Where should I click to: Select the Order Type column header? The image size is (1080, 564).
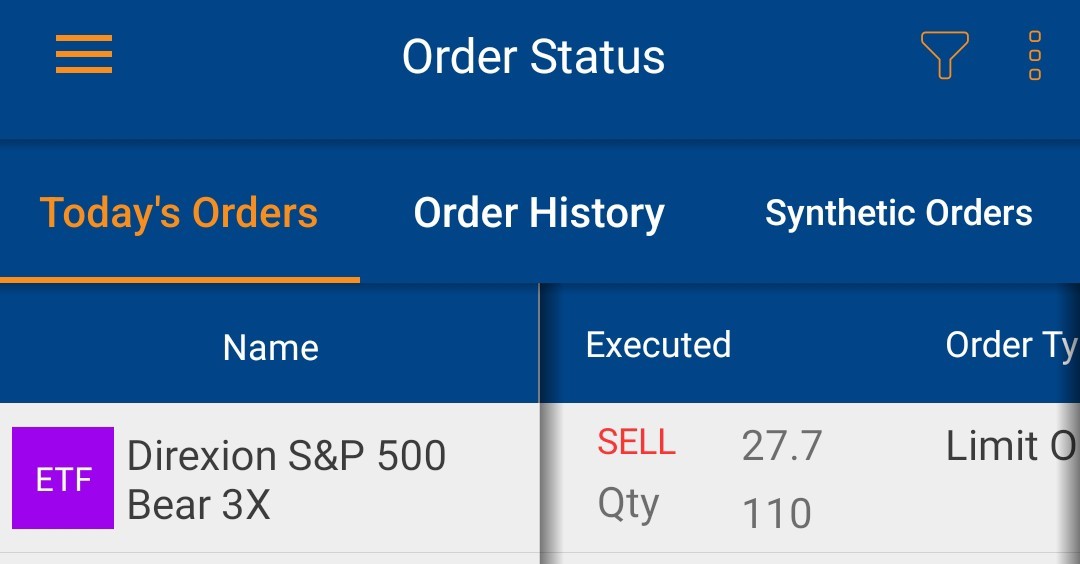(1011, 344)
